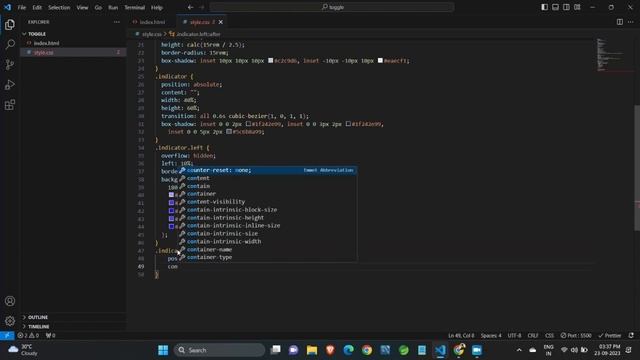Image resolution: width=640 pixels, height=360 pixels.
Task: Choose contain-intrinsic-height suggestion
Action: tap(267, 218)
